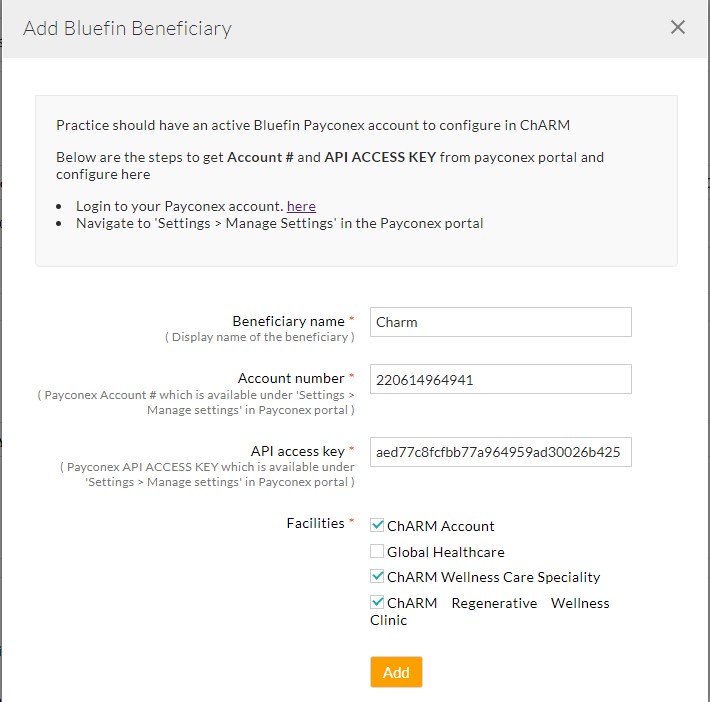Viewport: 710px width, 702px height.
Task: Uncheck ChARM Wellness Care Speciality
Action: coord(377,577)
